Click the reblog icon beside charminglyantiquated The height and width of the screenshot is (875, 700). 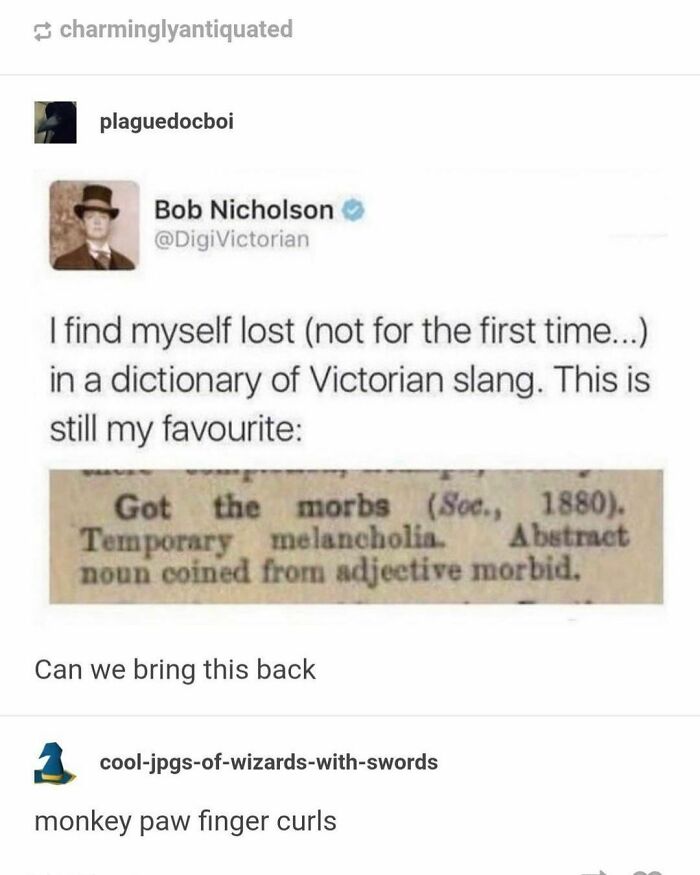click(42, 31)
